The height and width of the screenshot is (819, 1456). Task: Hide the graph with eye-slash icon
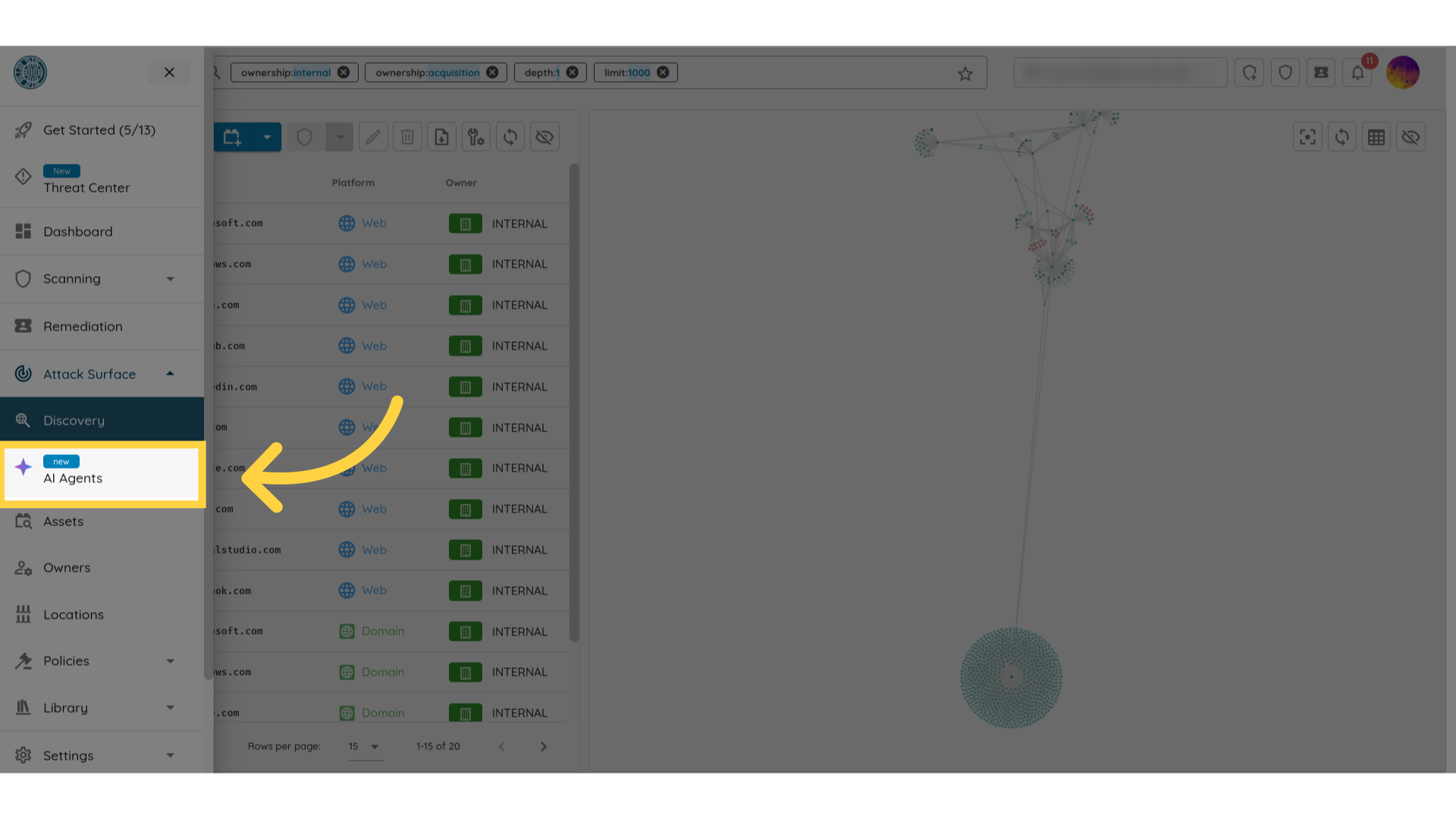1410,137
